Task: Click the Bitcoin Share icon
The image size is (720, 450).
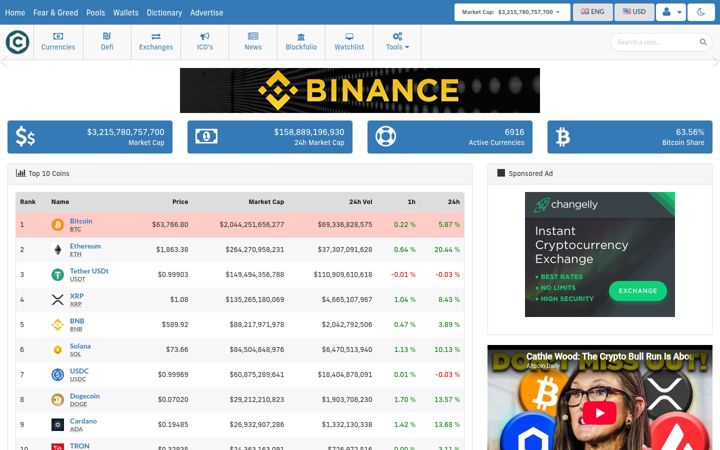Action: pos(563,137)
